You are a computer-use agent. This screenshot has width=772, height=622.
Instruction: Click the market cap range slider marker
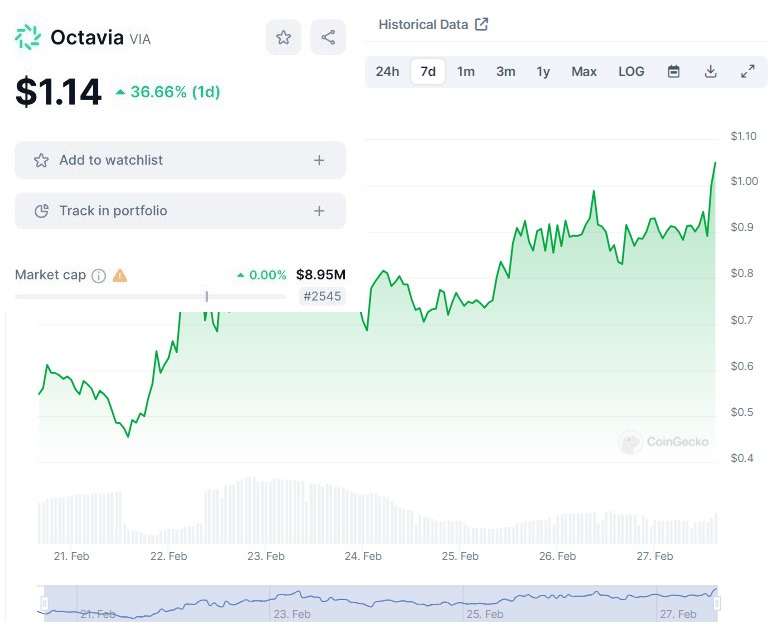pyautogui.click(x=207, y=296)
